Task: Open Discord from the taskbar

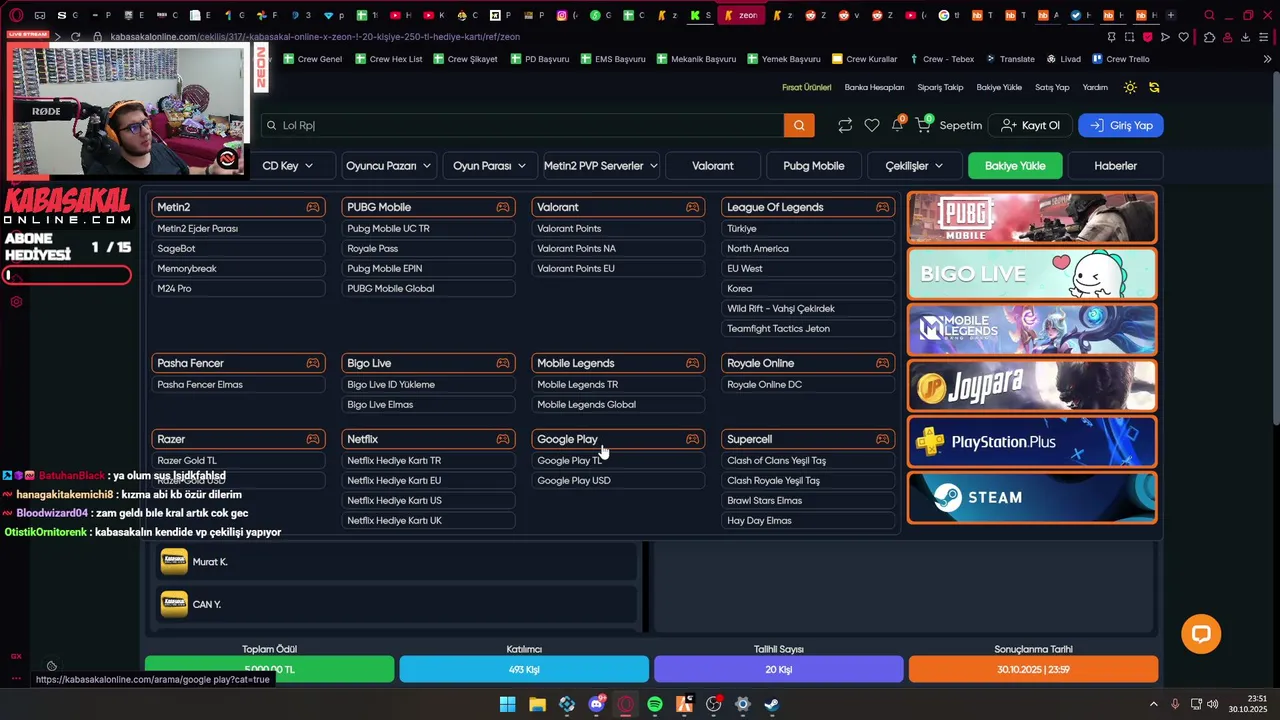Action: coord(597,704)
